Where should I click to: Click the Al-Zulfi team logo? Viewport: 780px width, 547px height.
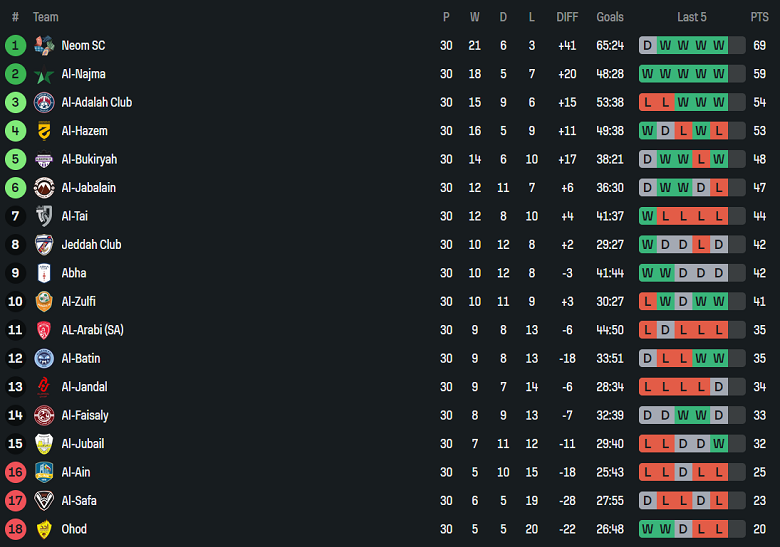tap(44, 301)
